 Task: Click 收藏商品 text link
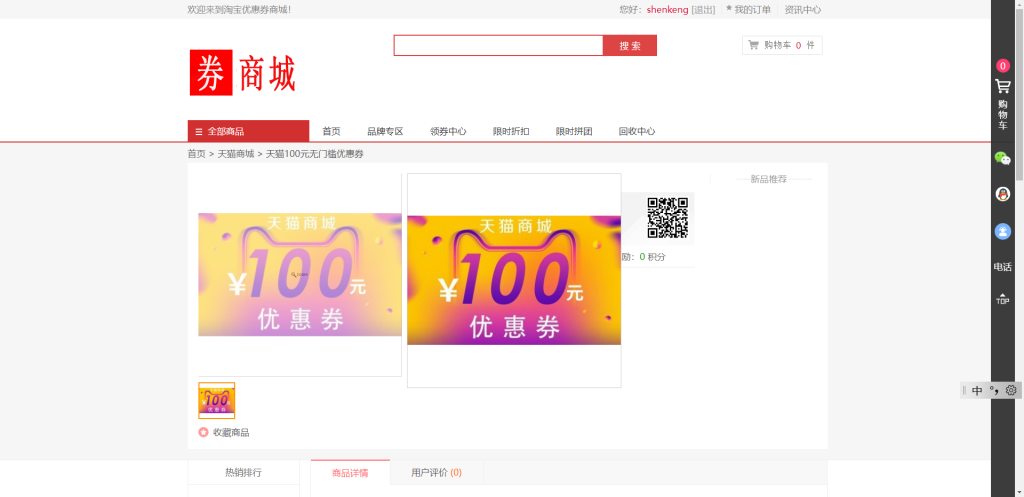(x=231, y=432)
